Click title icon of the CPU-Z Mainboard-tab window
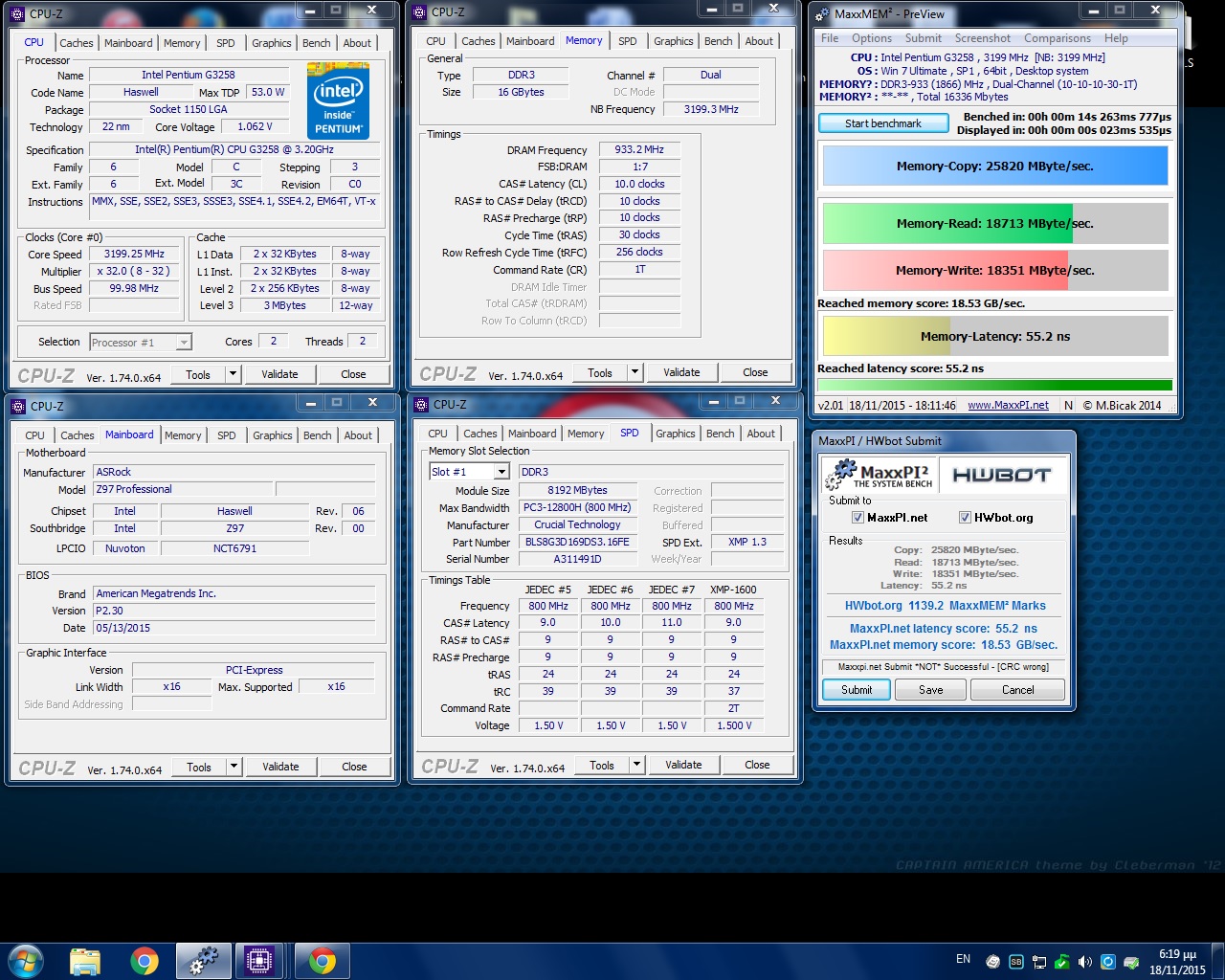Screen dimensions: 1225x980 pyautogui.click(x=18, y=407)
